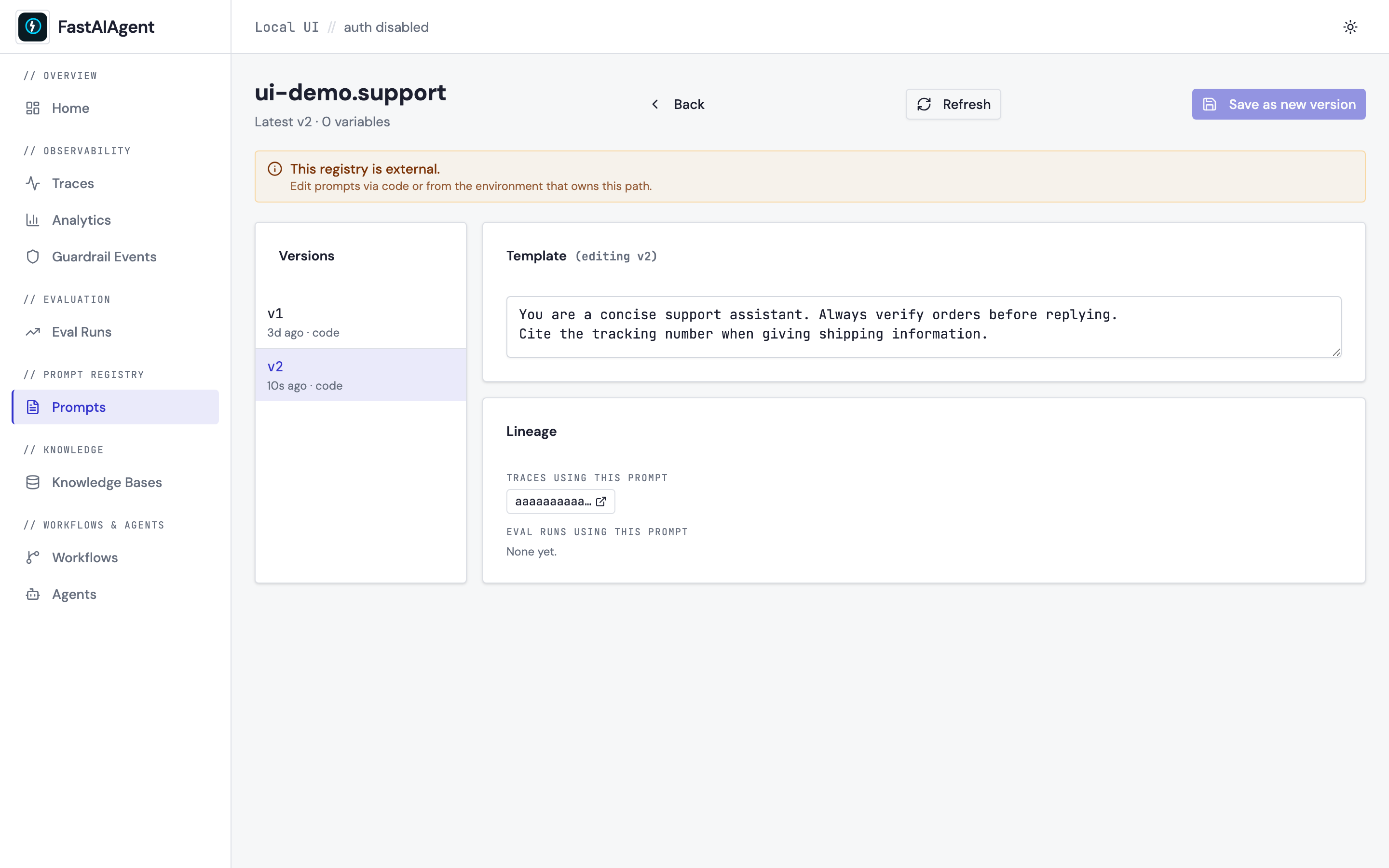1389x868 pixels.
Task: Click the '// OBSERVABILITY' section label
Action: (x=77, y=151)
